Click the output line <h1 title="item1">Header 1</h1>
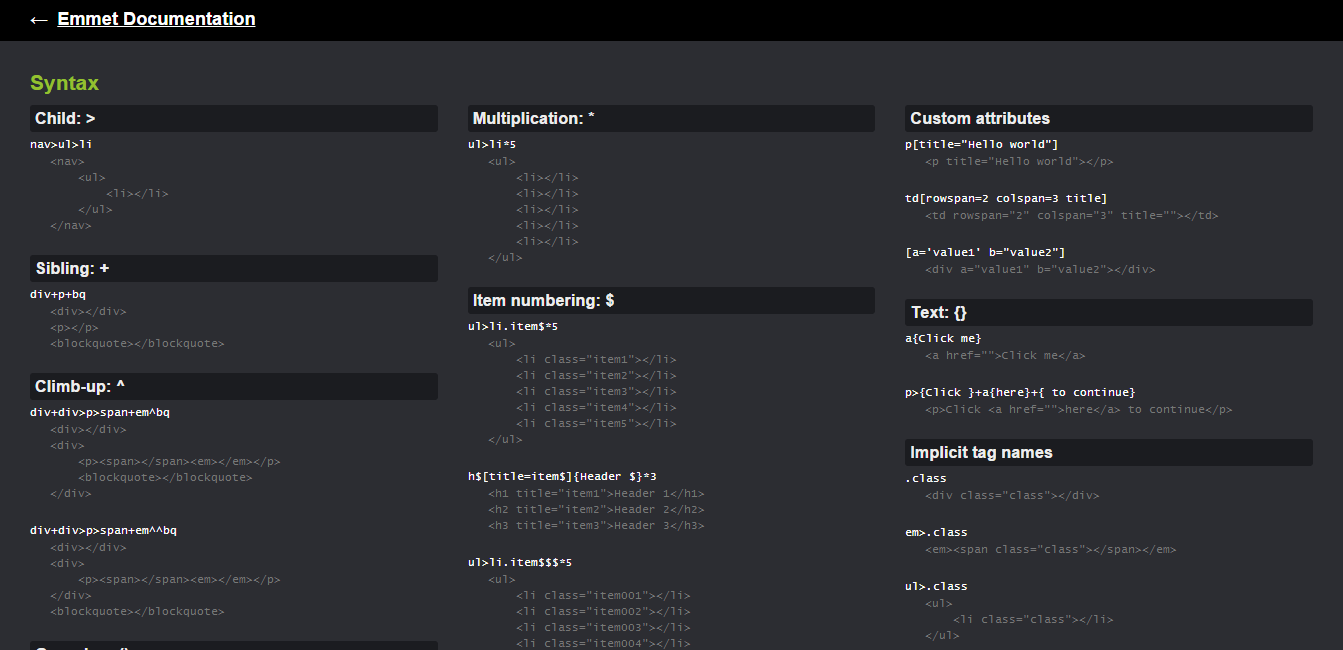The width and height of the screenshot is (1343, 650). (596, 493)
